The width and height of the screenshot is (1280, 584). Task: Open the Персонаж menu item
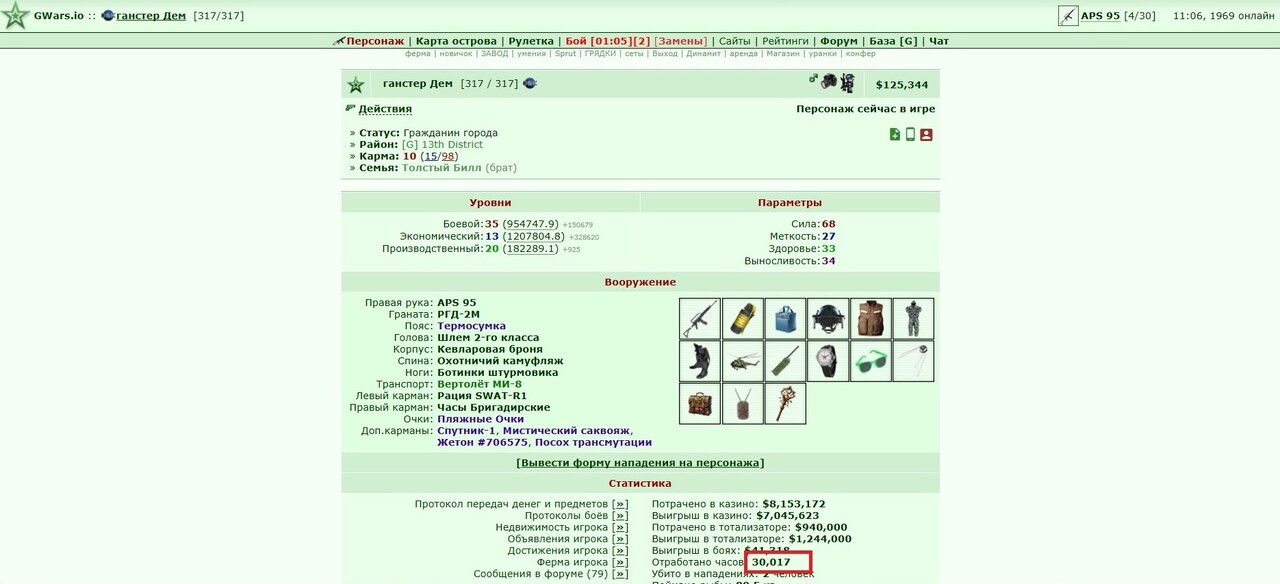375,41
